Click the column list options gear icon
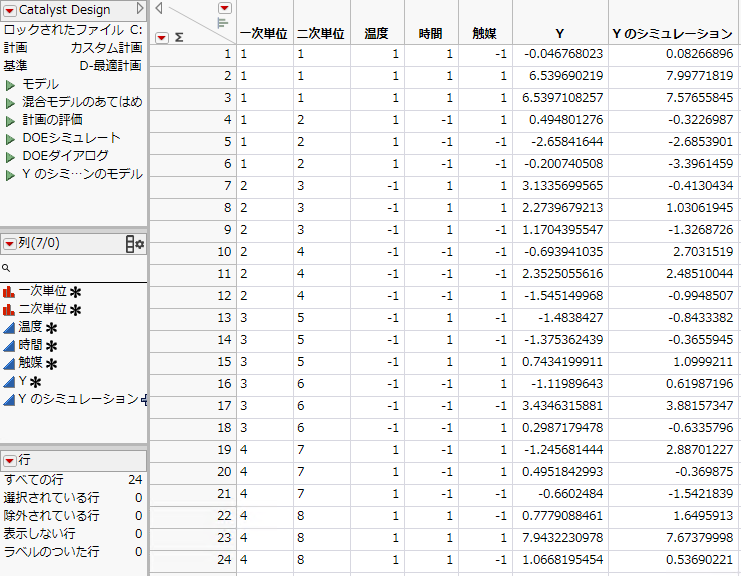Viewport: 741px width, 576px height. 135,244
